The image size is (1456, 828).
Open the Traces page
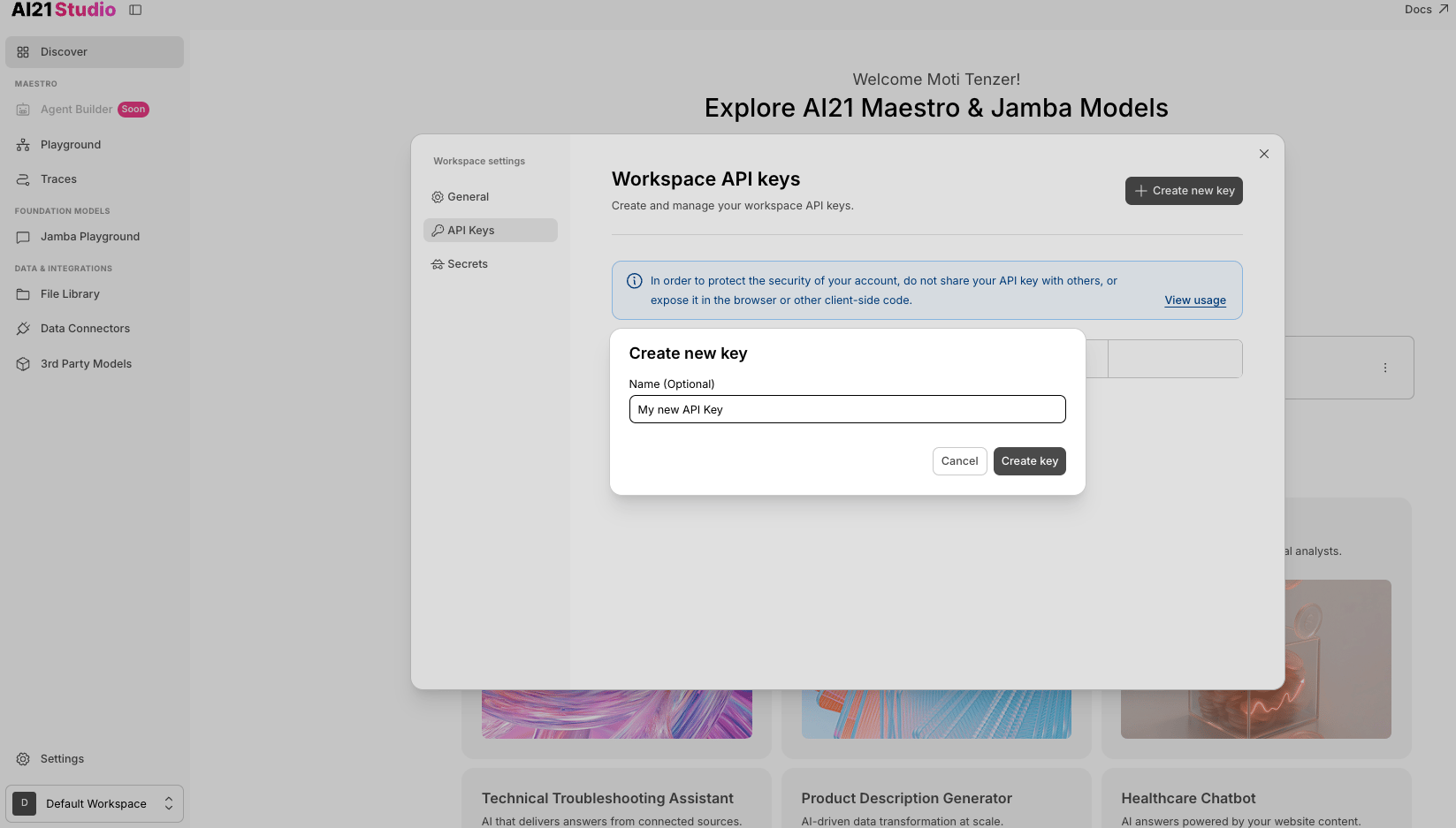coord(95,179)
